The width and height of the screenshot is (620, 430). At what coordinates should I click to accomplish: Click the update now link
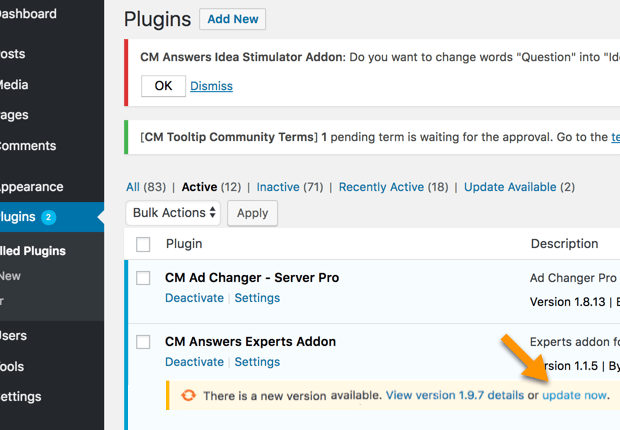[x=574, y=396]
